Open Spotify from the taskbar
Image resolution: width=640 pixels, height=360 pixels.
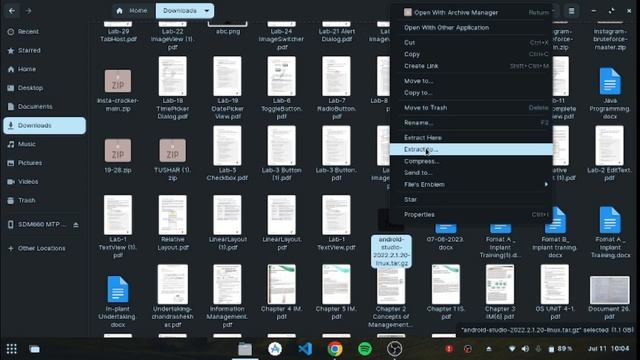(x=364, y=349)
